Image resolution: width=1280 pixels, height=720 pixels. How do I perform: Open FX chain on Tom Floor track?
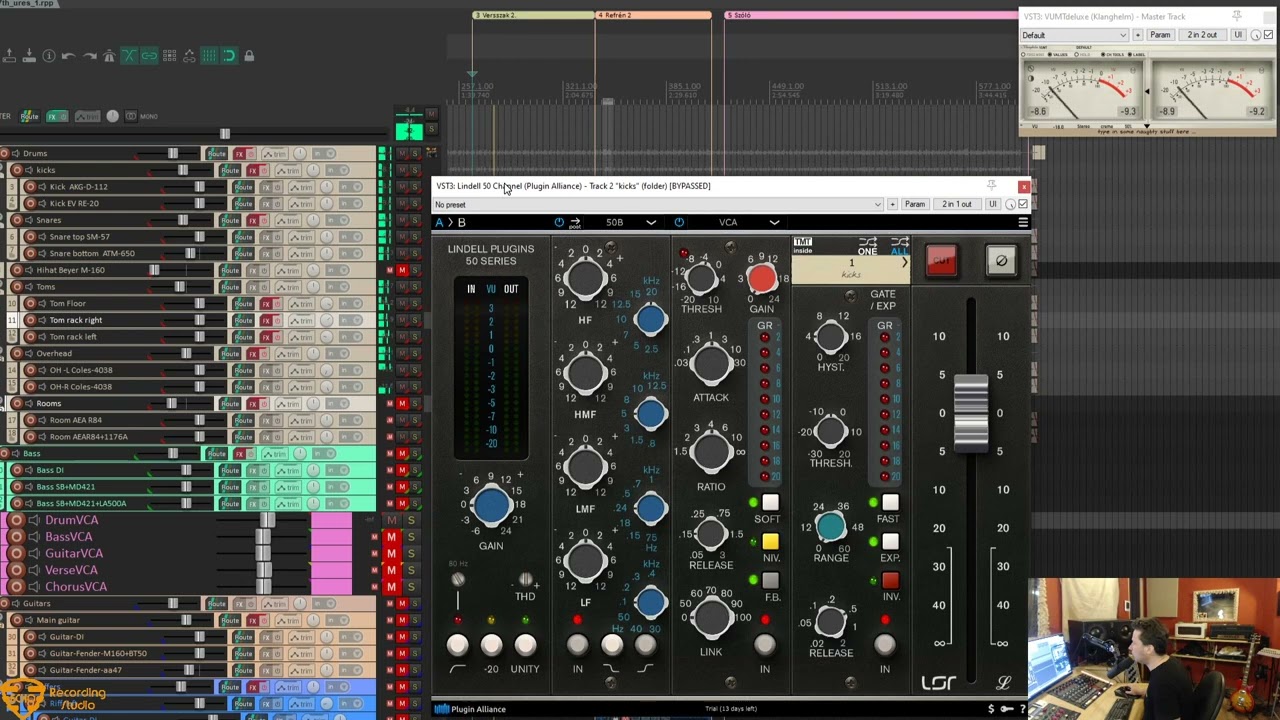(x=267, y=303)
